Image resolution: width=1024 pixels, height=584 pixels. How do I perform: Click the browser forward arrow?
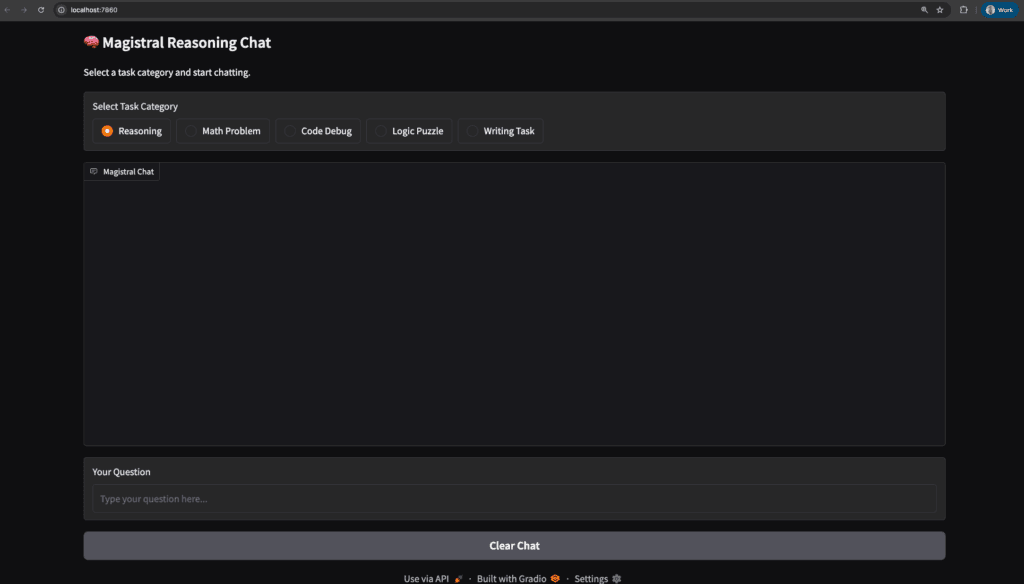[x=24, y=10]
